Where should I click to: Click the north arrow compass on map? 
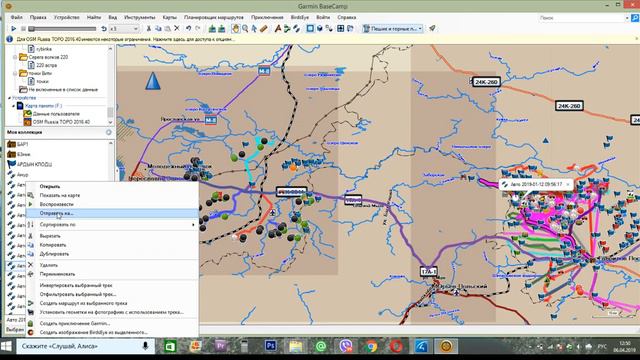click(x=153, y=81)
